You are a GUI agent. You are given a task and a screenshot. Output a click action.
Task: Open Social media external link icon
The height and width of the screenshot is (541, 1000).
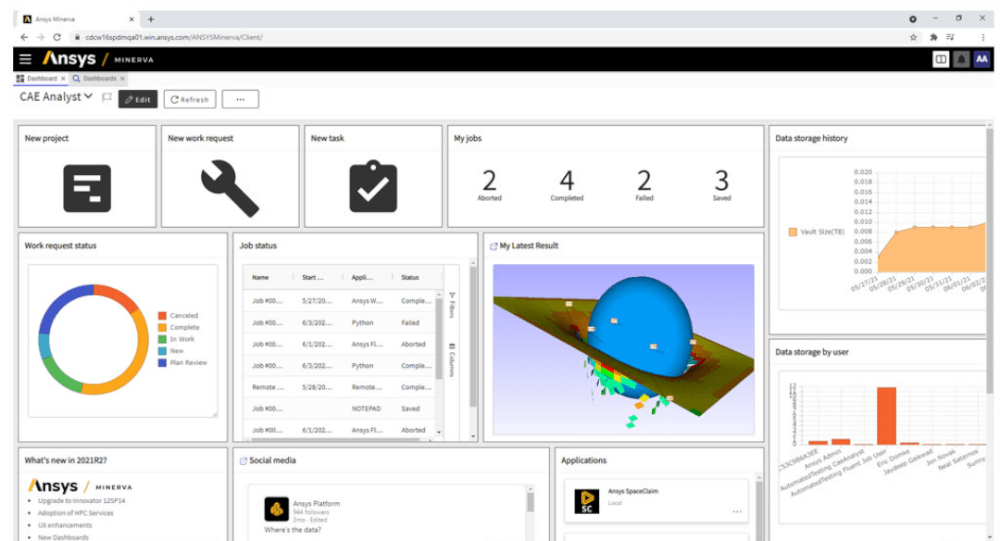tap(243, 461)
